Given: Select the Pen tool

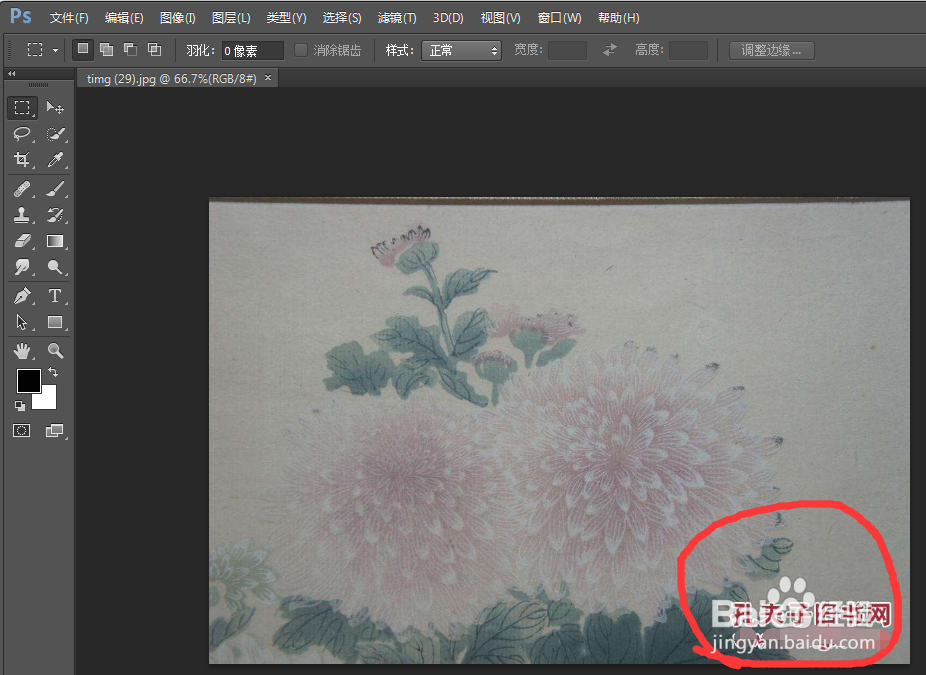Looking at the screenshot, I should click(22, 295).
